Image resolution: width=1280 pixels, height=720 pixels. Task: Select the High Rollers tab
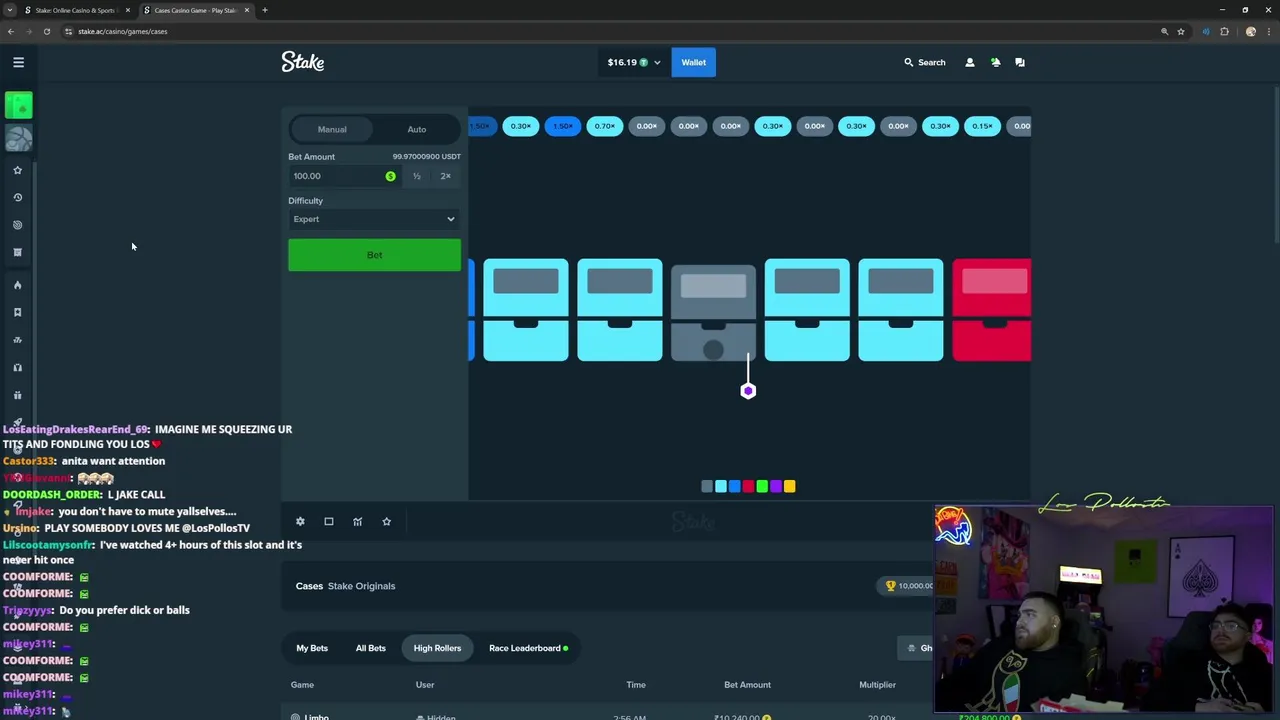click(x=437, y=648)
